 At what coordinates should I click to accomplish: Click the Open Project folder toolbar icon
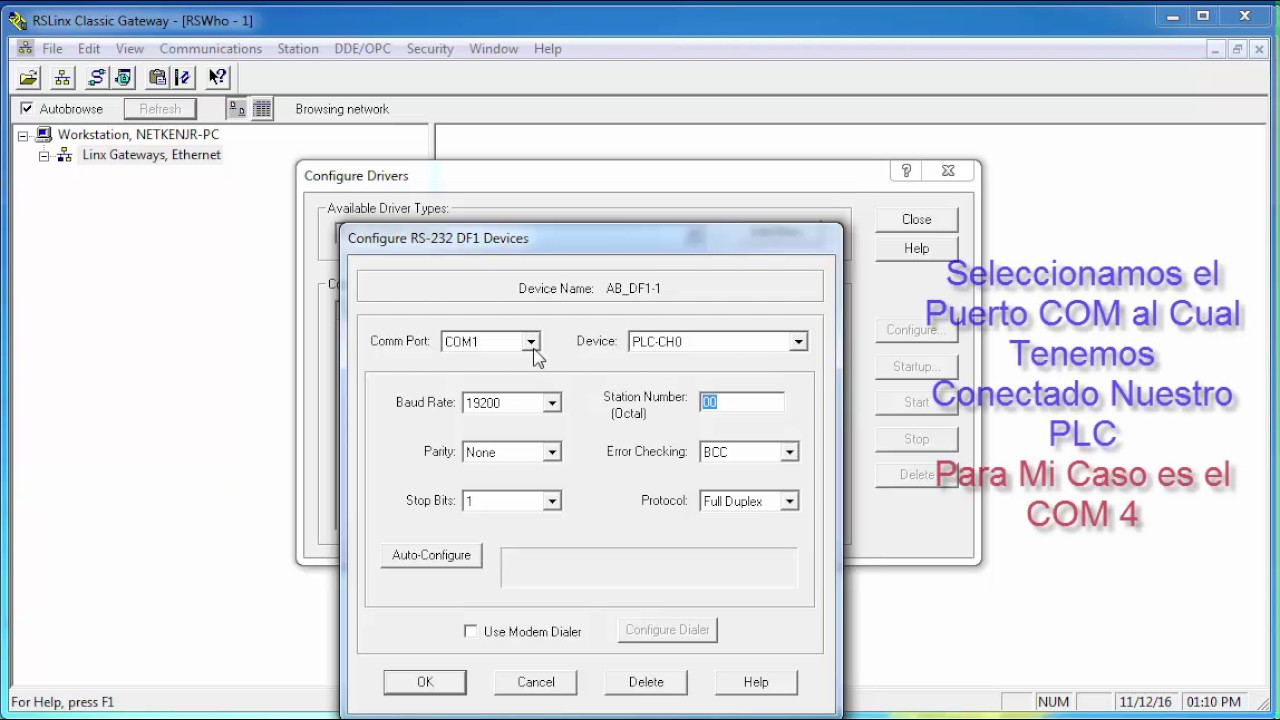[29, 77]
